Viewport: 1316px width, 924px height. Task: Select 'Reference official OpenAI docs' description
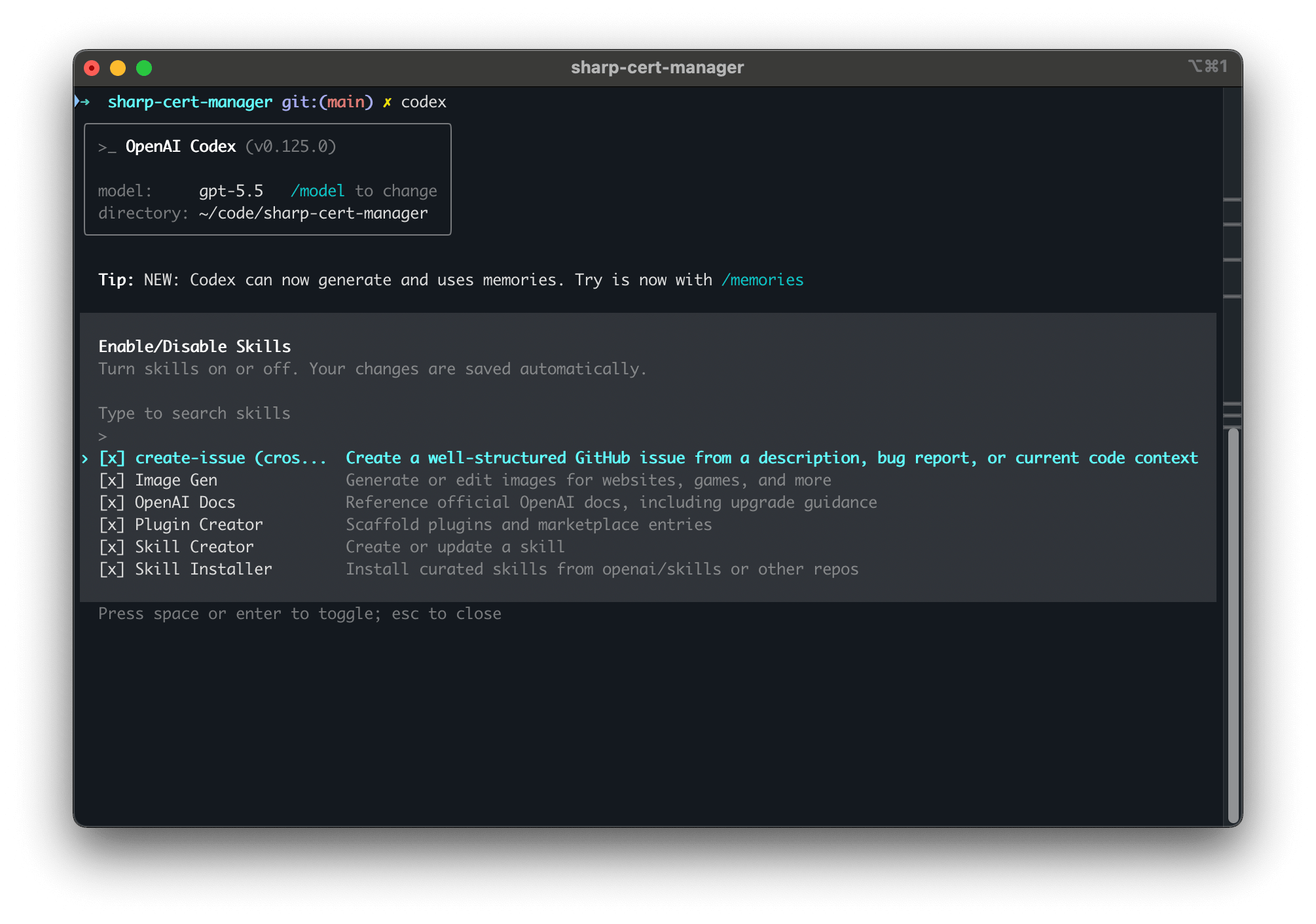[x=612, y=503]
